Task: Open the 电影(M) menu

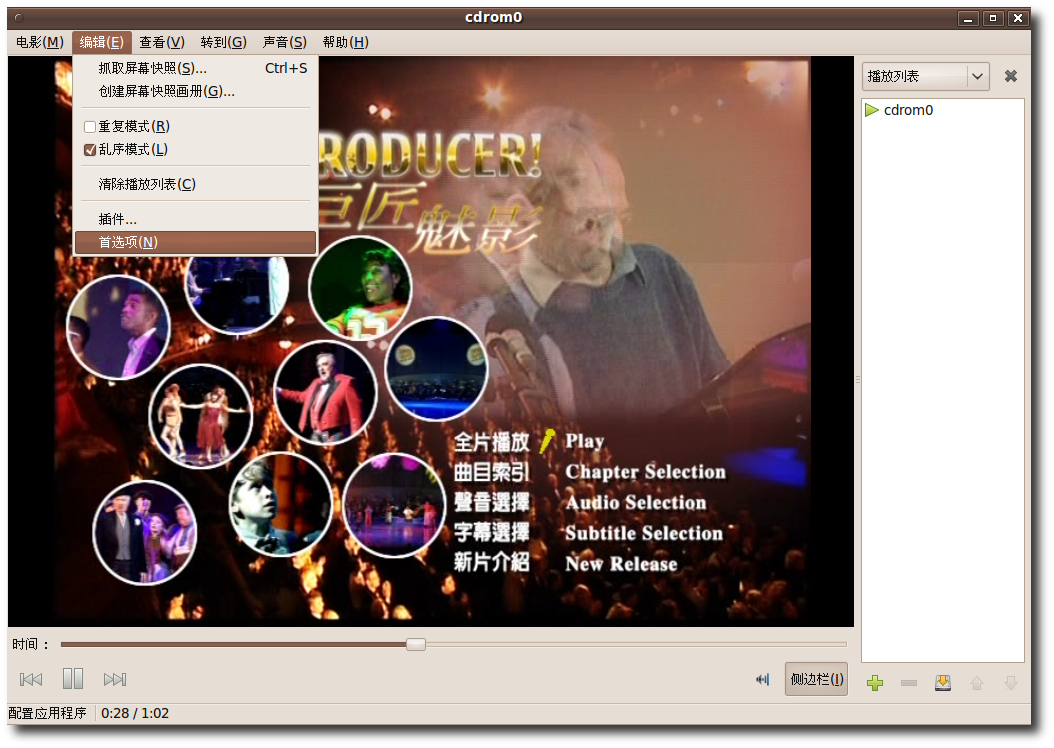Action: pyautogui.click(x=40, y=42)
